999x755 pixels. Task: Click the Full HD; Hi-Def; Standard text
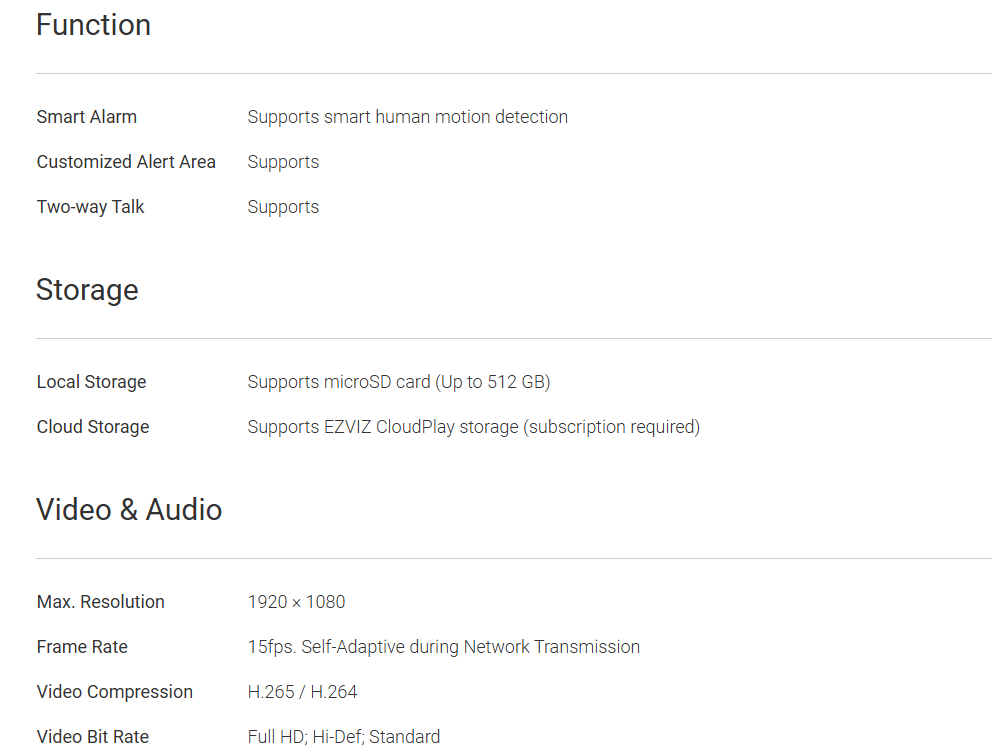pos(343,737)
